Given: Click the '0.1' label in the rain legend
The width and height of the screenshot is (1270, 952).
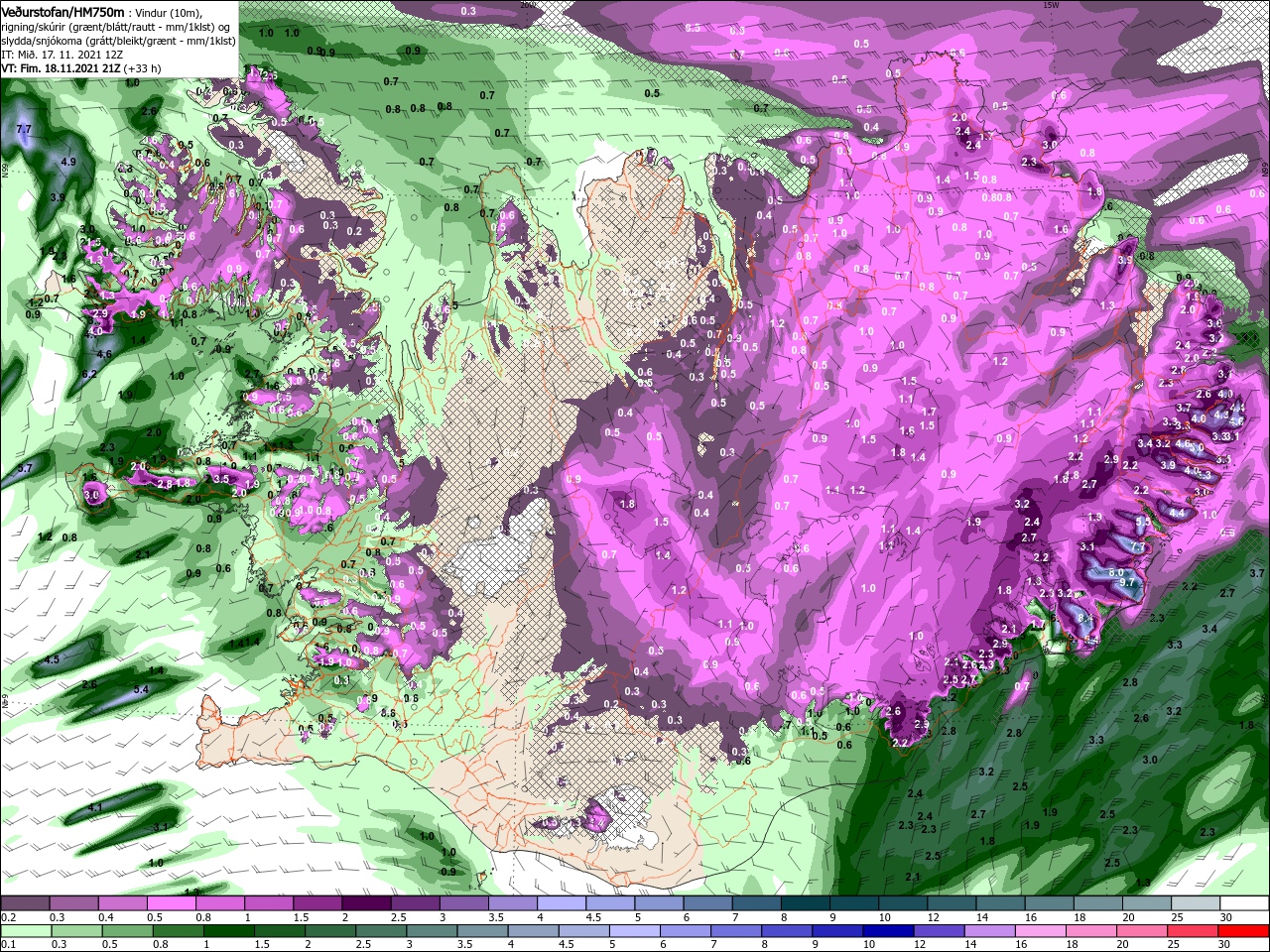Looking at the screenshot, I should [8, 946].
